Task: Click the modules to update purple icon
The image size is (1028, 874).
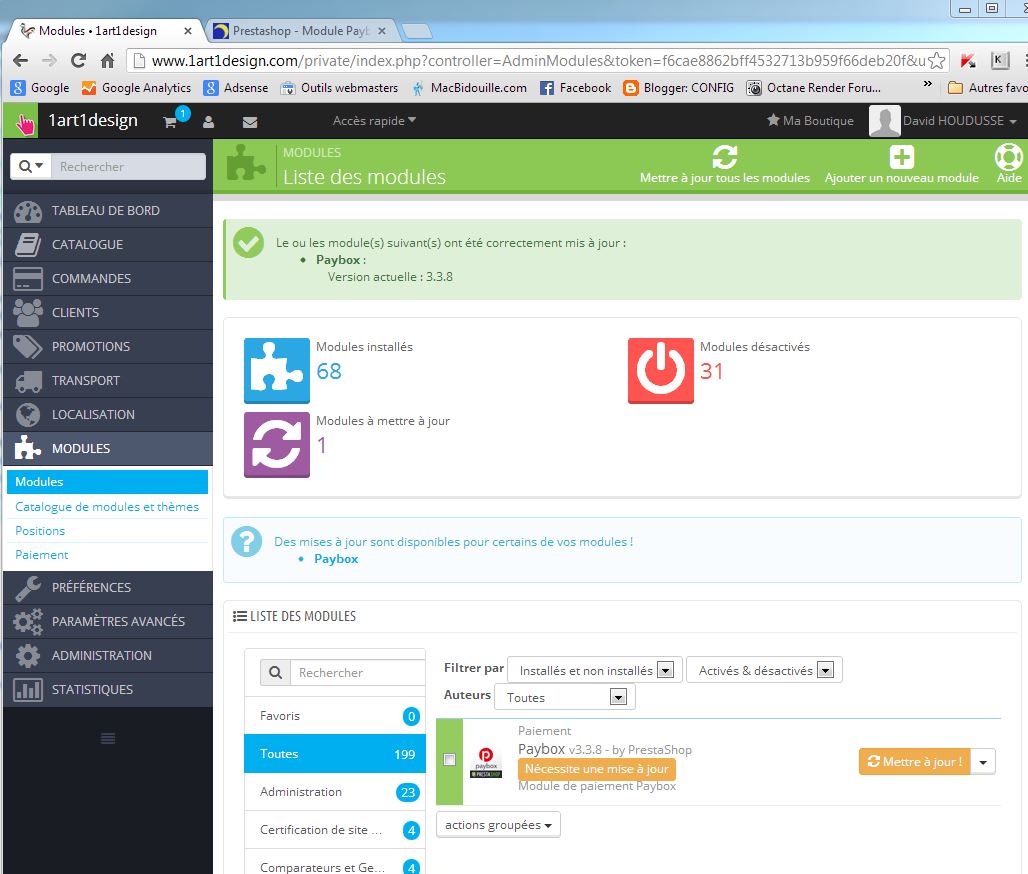Action: click(277, 445)
